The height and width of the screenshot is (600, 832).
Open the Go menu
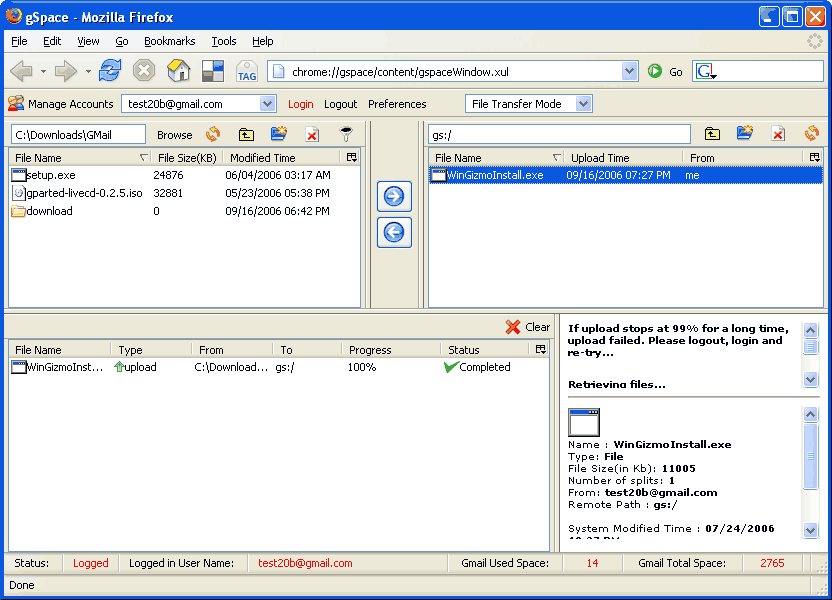pyautogui.click(x=122, y=41)
